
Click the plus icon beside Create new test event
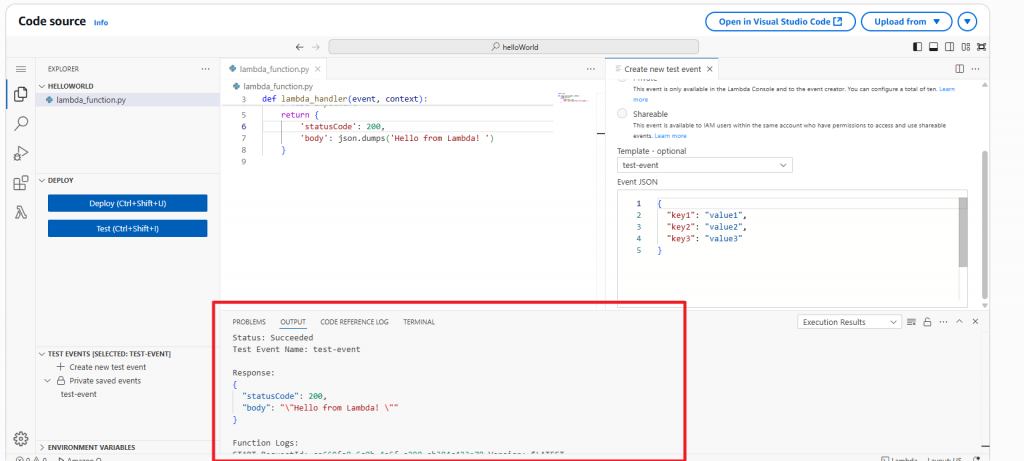(x=61, y=367)
